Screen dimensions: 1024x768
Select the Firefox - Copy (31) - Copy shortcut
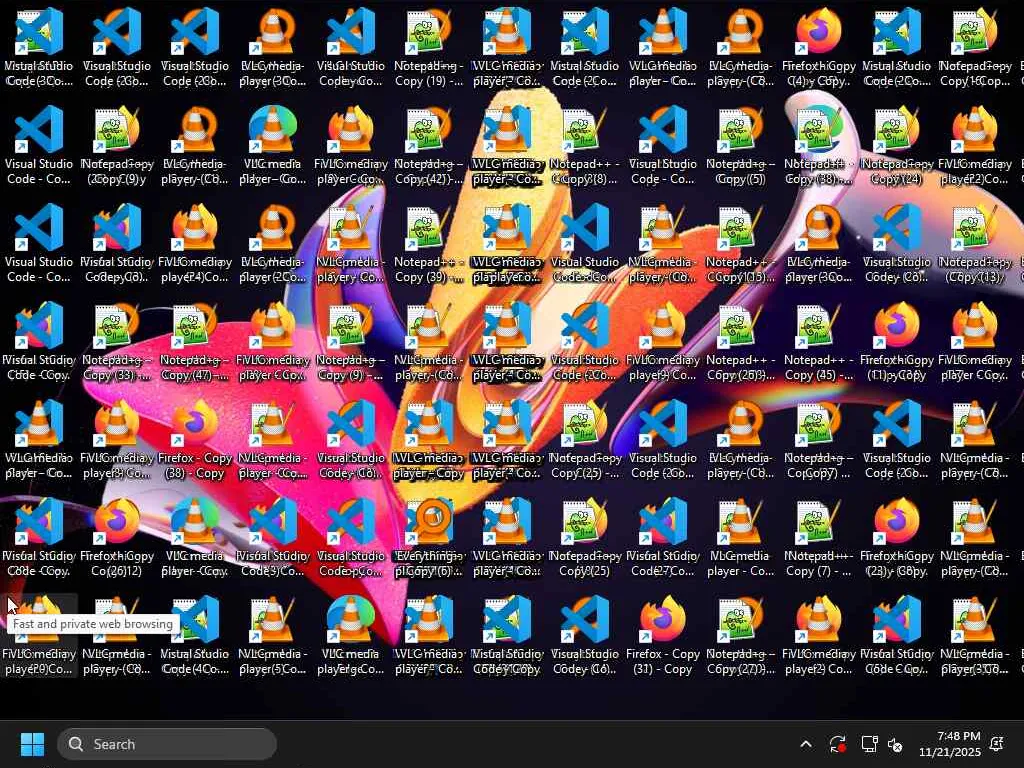click(x=663, y=637)
